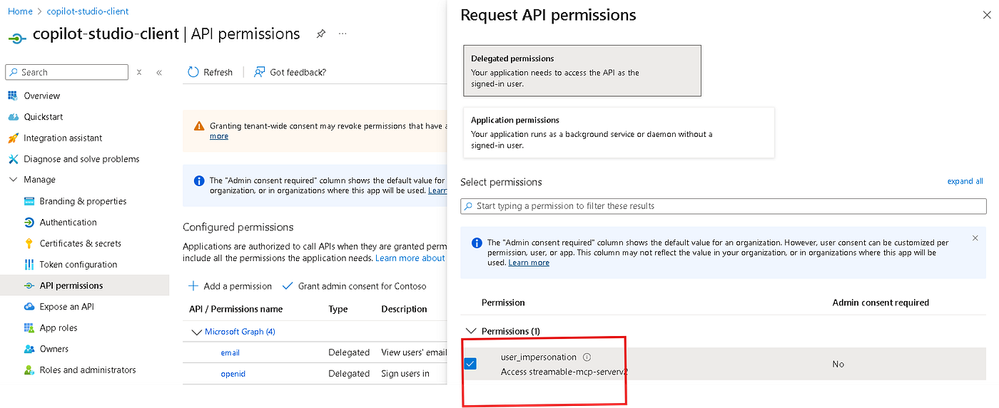
Task: Open Certificates & secrets key icon
Action: click(29, 243)
